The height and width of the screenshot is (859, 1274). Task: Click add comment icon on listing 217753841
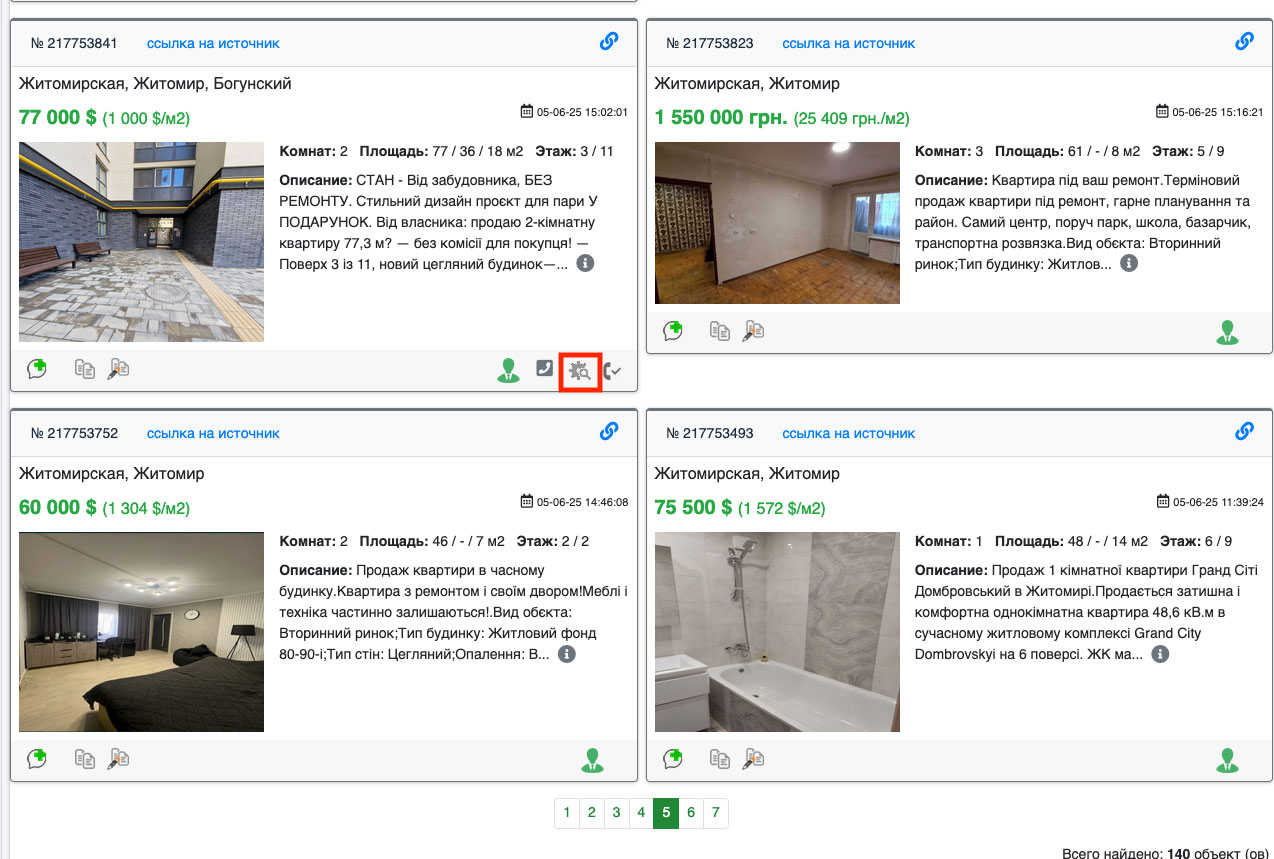[x=37, y=369]
